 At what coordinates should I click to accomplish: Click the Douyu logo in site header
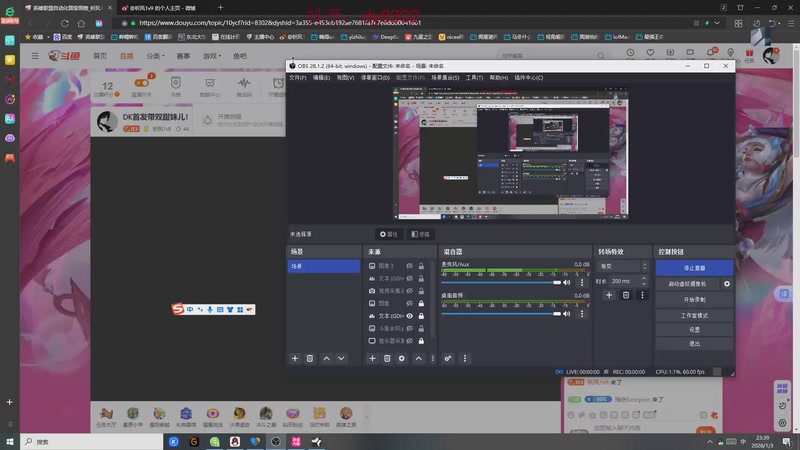point(64,56)
